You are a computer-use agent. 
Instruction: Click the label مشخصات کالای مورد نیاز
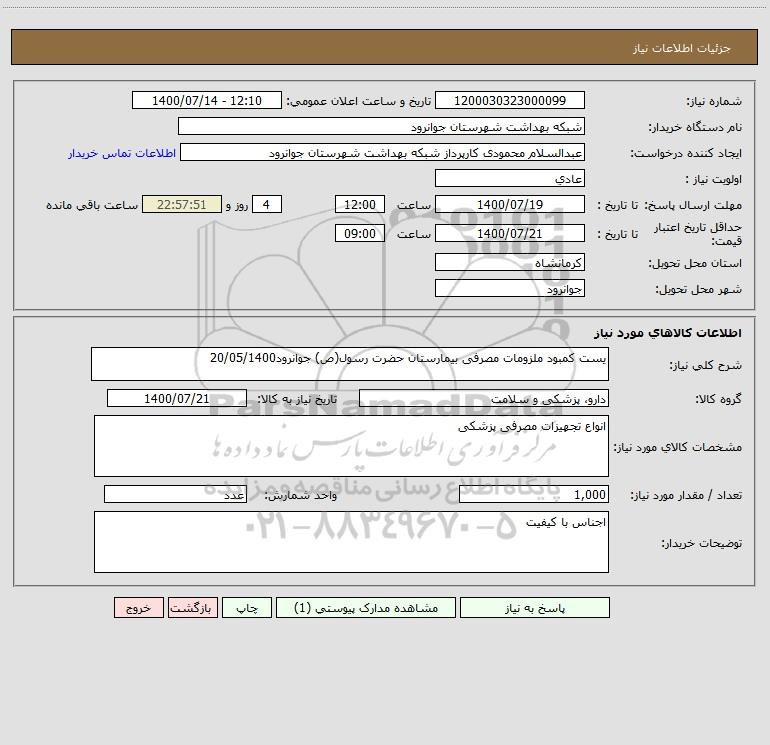pos(678,447)
